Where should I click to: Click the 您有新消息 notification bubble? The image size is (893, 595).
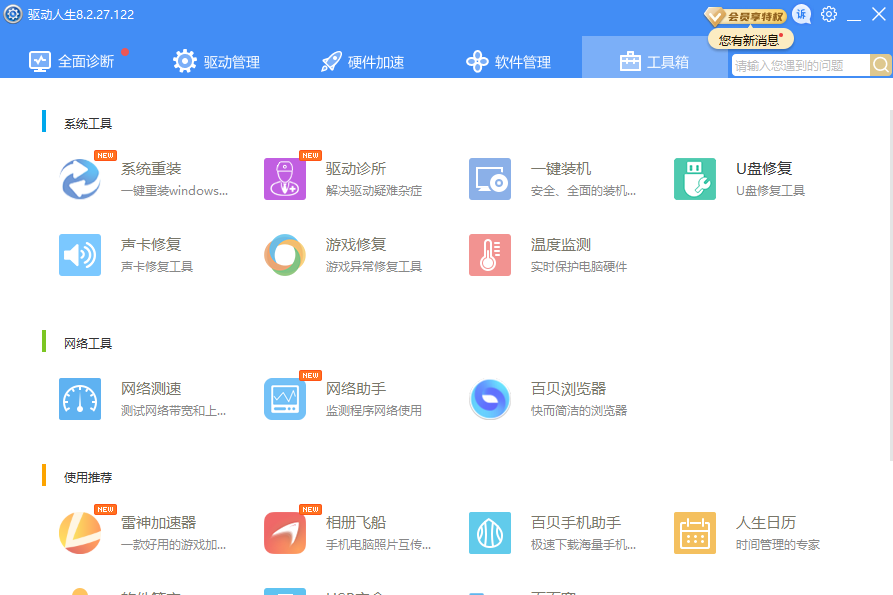[x=751, y=40]
